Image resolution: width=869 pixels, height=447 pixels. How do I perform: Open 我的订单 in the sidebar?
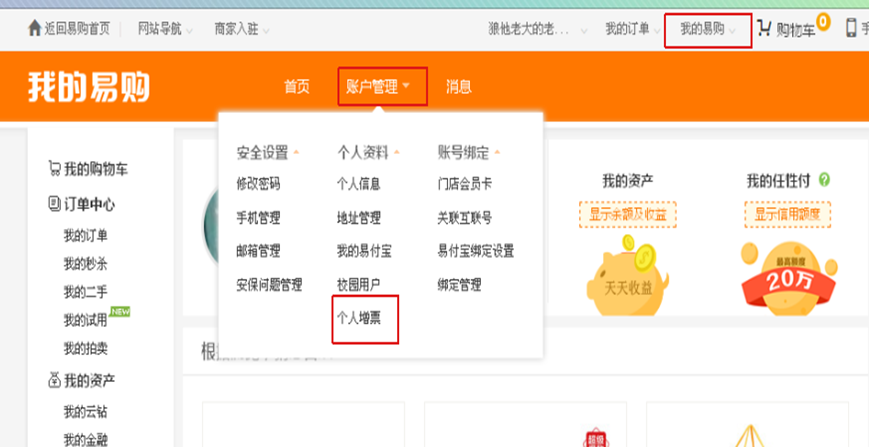pyautogui.click(x=85, y=235)
